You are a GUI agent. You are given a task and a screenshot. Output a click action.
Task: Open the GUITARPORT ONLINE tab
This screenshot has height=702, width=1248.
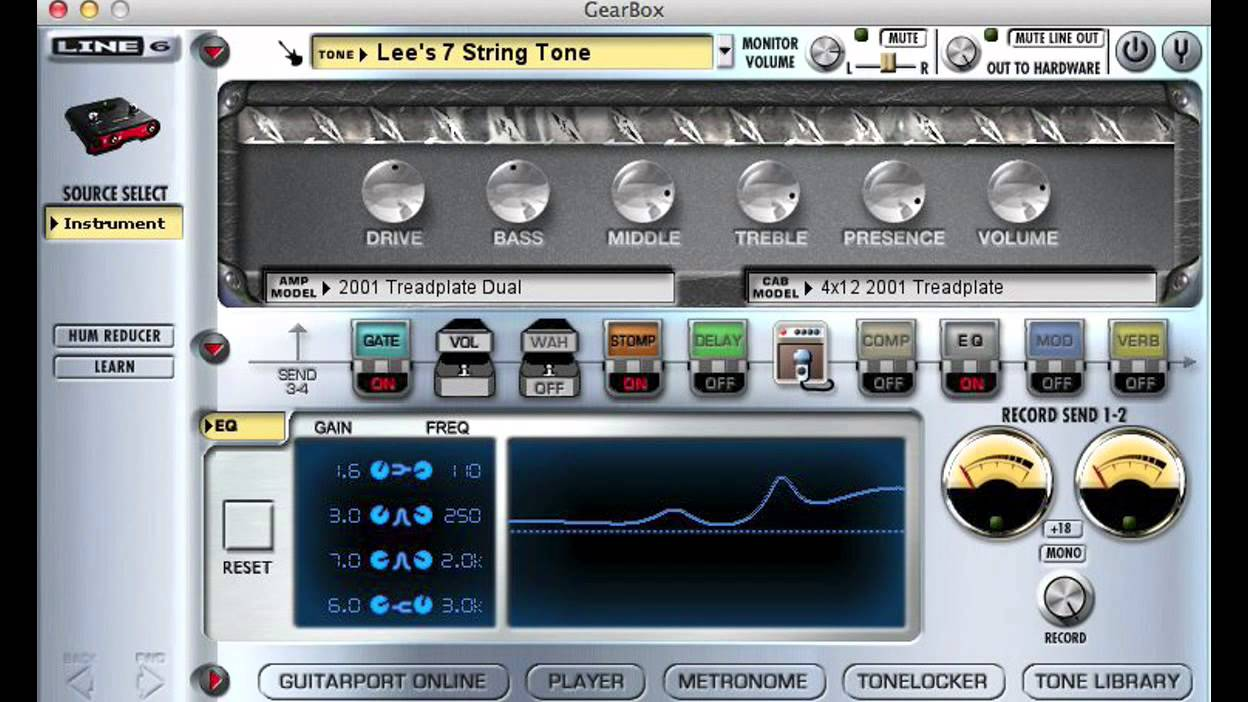[x=383, y=681]
